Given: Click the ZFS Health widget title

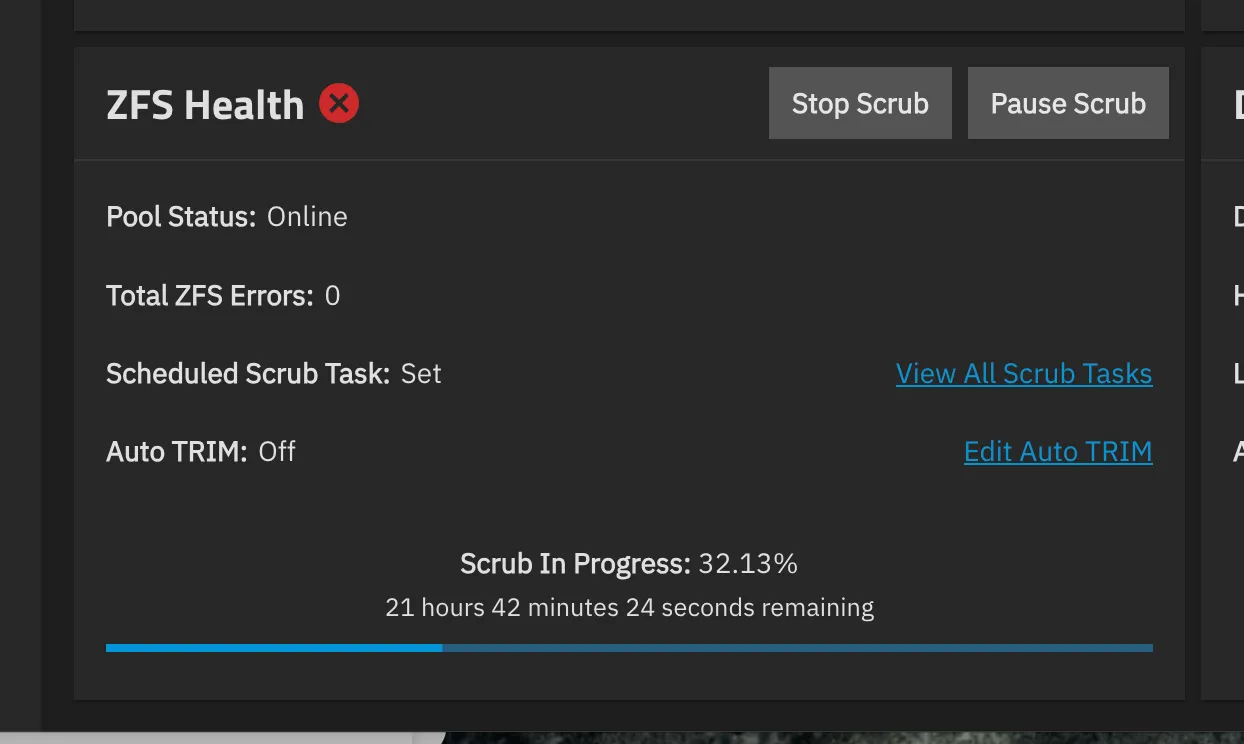Looking at the screenshot, I should point(204,103).
